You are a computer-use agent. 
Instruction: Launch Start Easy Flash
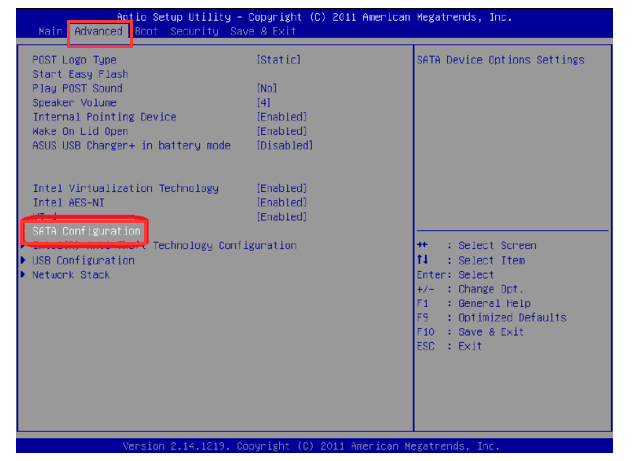(x=80, y=74)
